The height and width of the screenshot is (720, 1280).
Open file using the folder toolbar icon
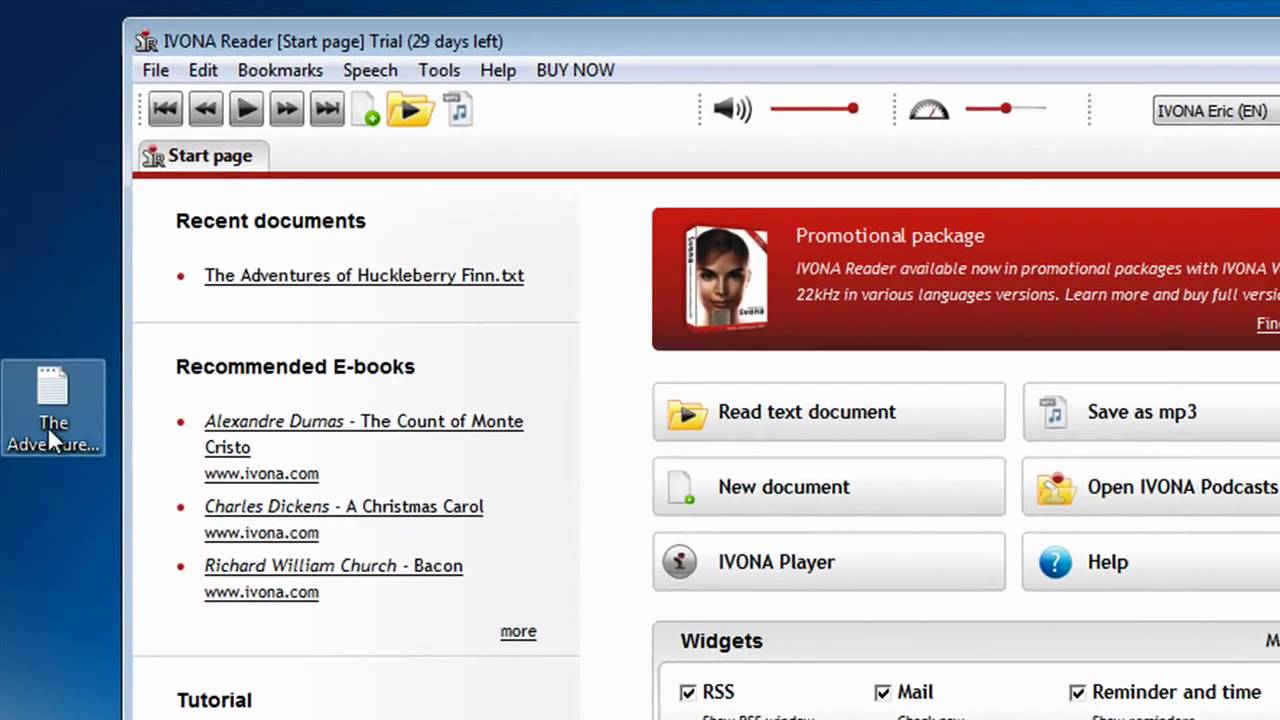[x=410, y=109]
